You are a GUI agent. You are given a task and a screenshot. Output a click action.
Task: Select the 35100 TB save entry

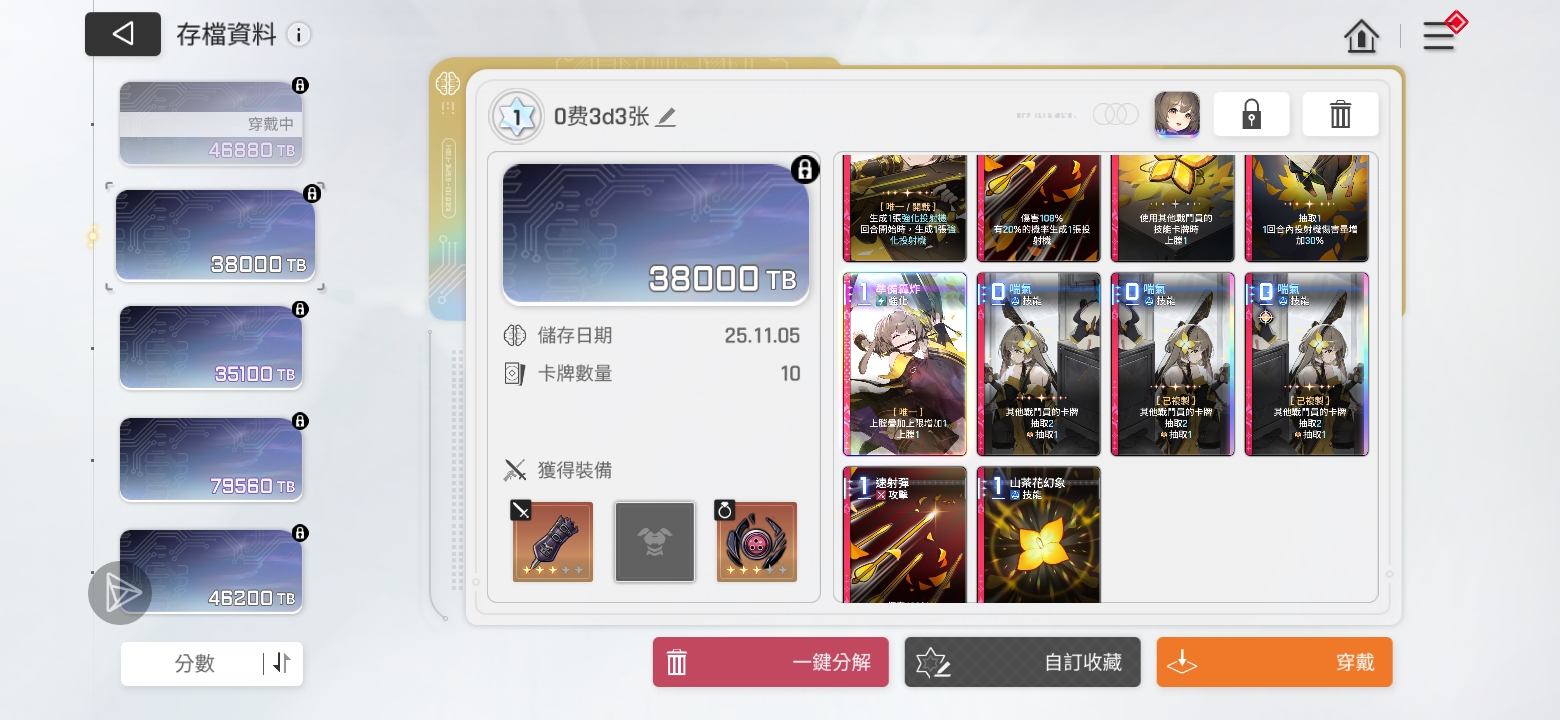(211, 347)
